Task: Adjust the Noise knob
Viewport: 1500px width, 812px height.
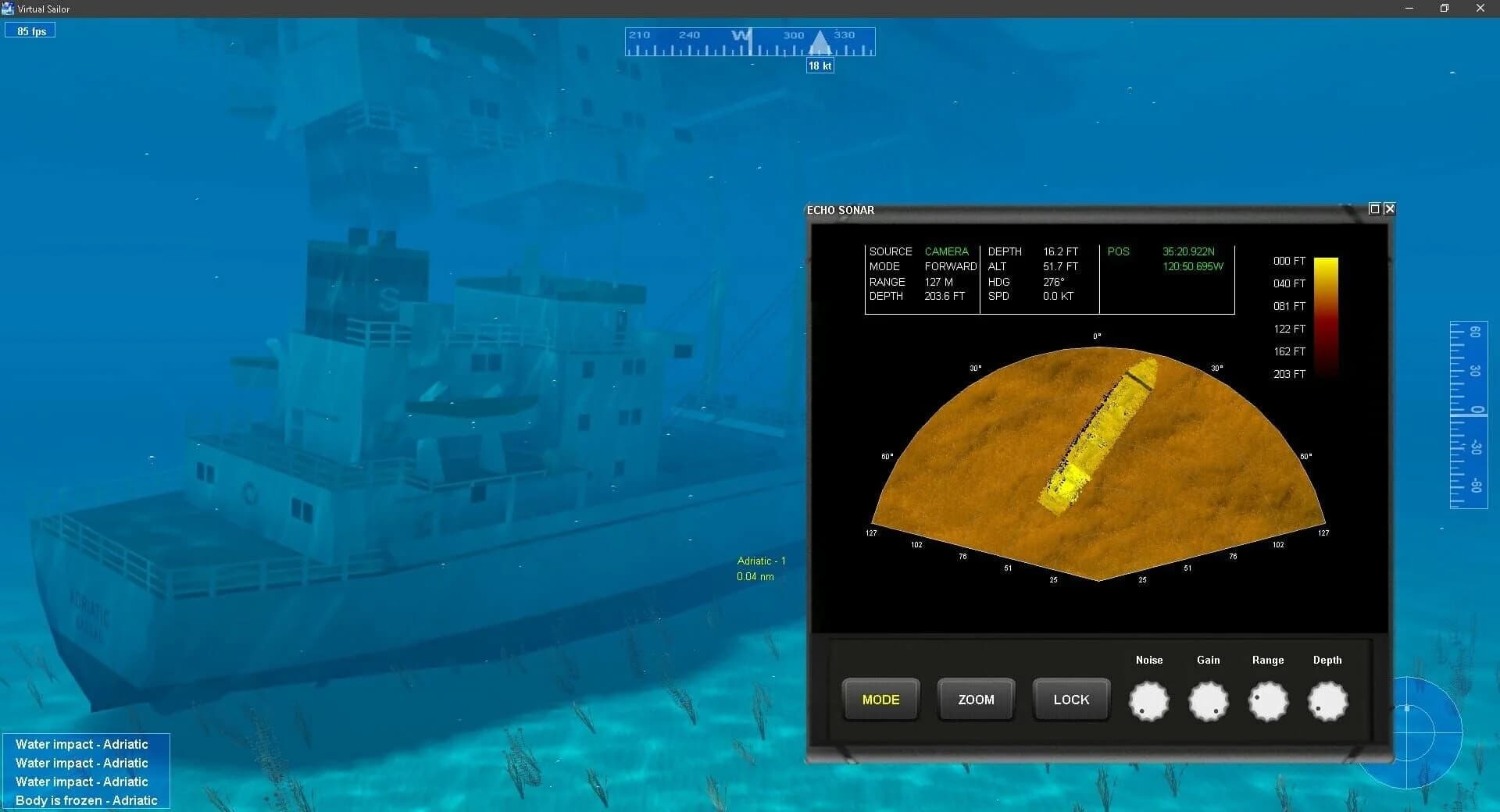Action: tap(1148, 702)
